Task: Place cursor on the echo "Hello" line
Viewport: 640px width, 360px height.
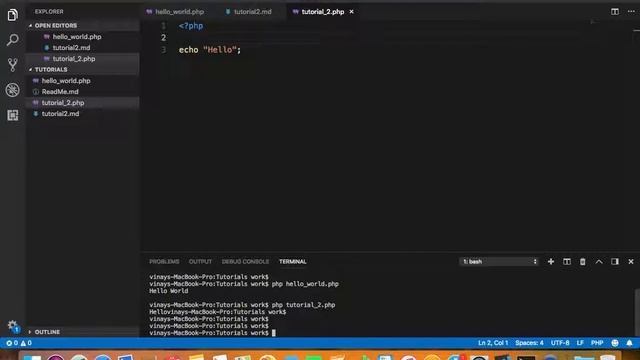Action: pyautogui.click(x=210, y=50)
